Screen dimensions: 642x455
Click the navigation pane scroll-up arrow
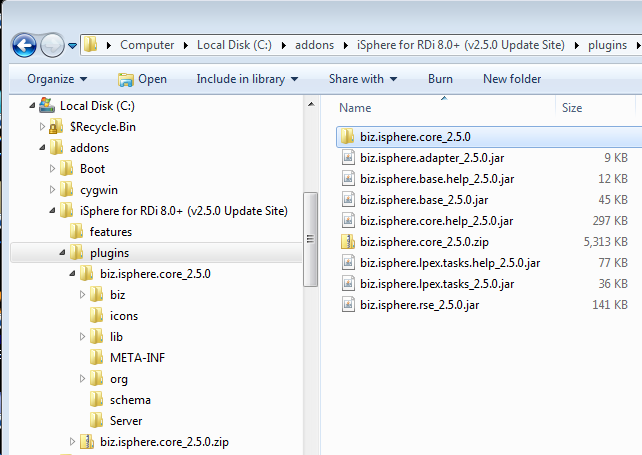click(311, 104)
